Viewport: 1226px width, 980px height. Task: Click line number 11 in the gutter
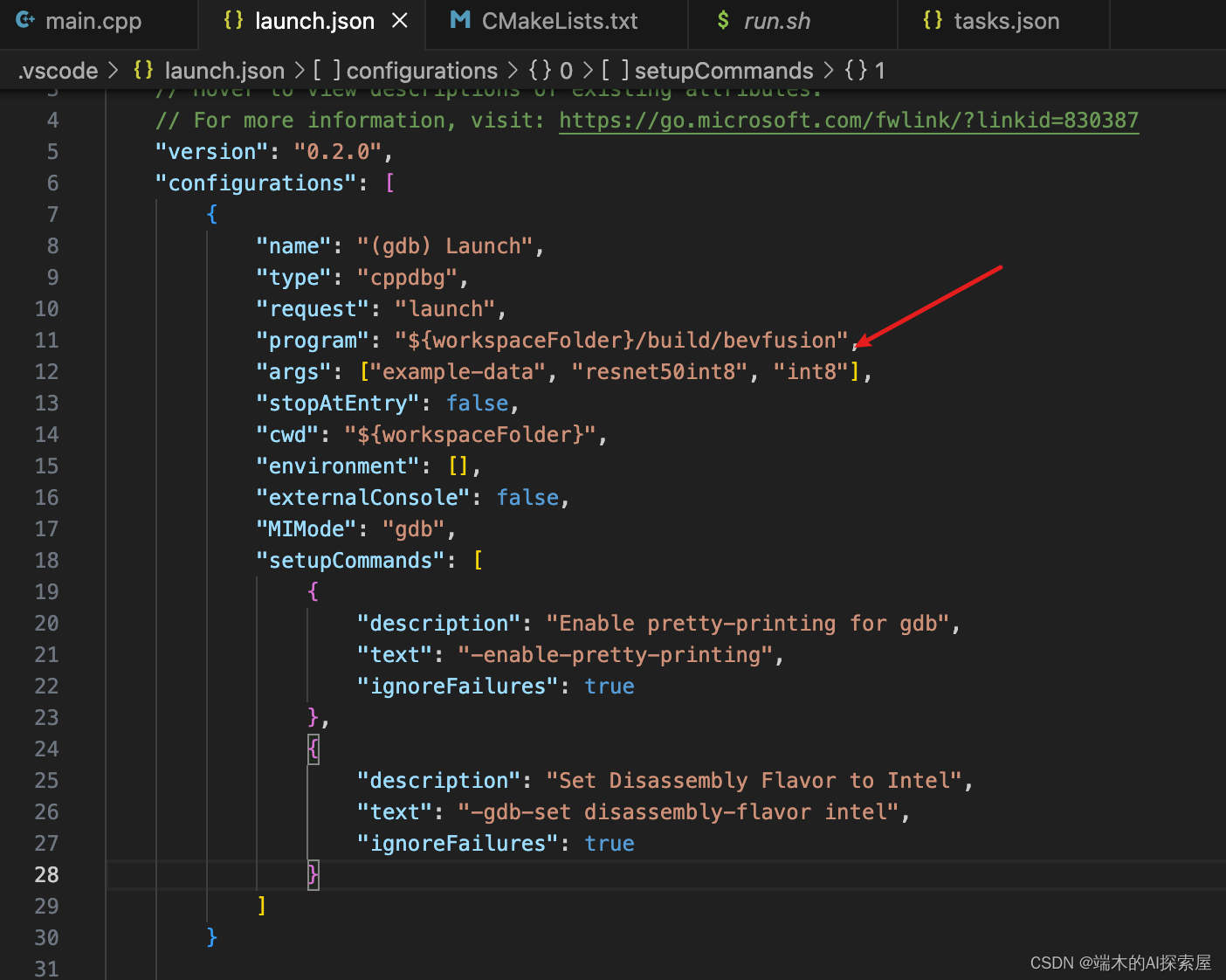pyautogui.click(x=47, y=340)
